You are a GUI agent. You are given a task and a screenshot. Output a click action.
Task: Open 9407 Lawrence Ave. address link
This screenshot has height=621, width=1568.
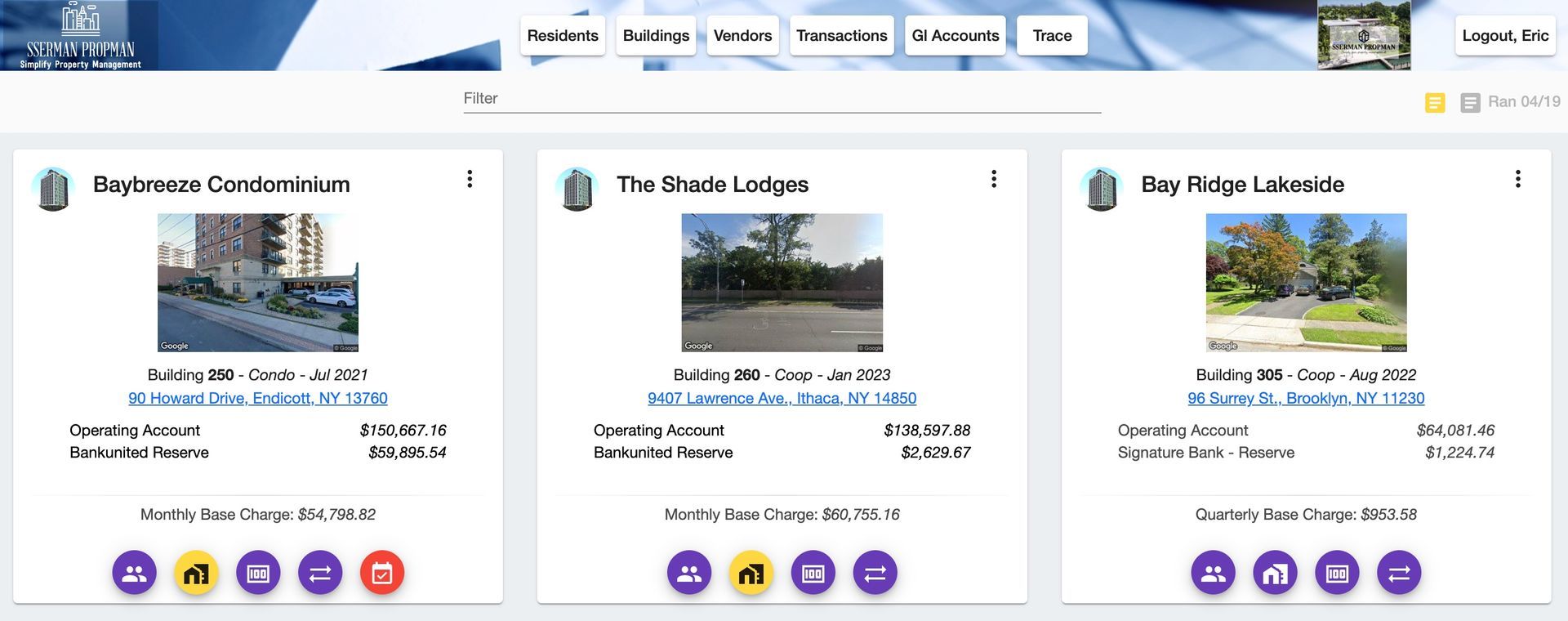782,398
